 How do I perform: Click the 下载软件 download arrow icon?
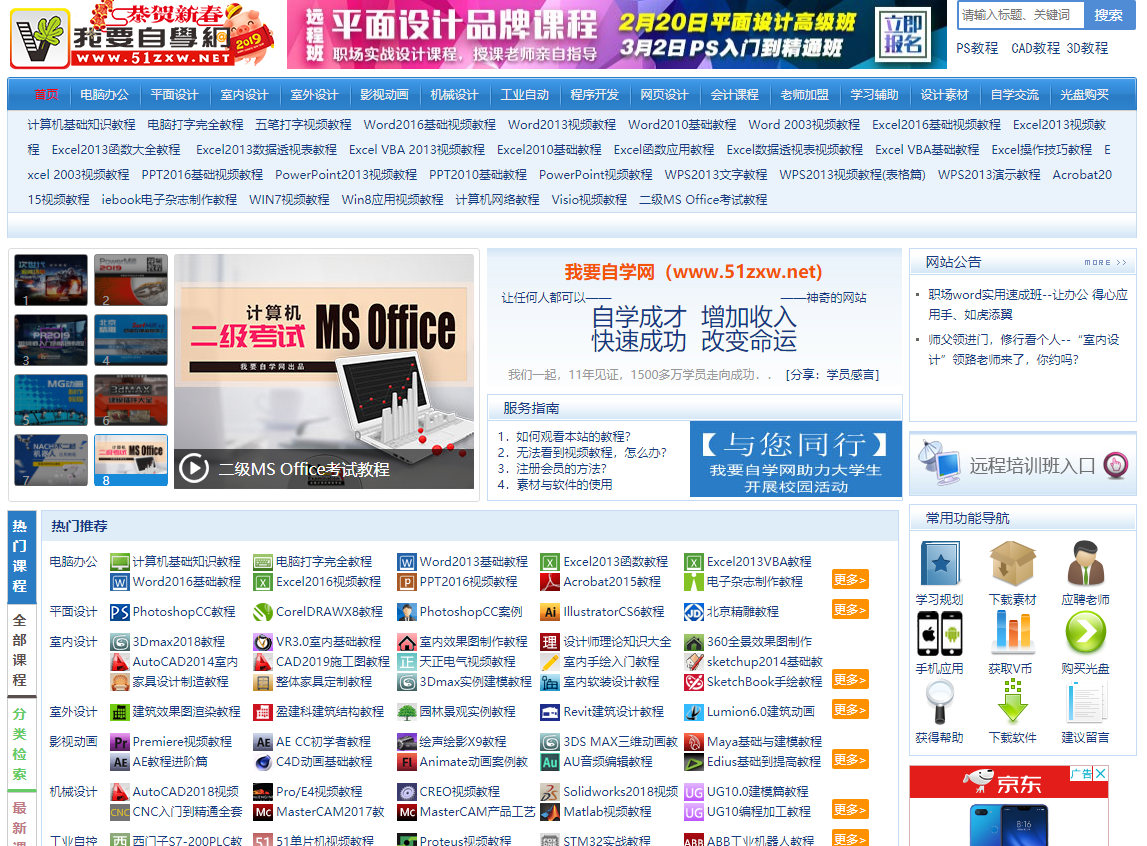click(x=1012, y=702)
